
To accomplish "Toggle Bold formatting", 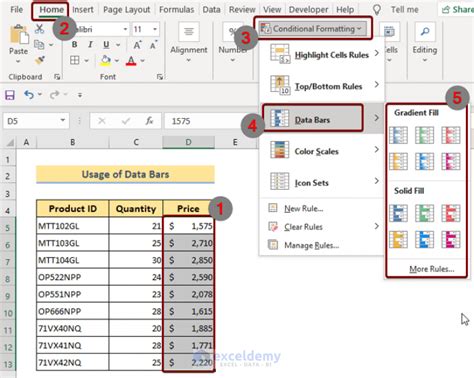I will point(74,44).
